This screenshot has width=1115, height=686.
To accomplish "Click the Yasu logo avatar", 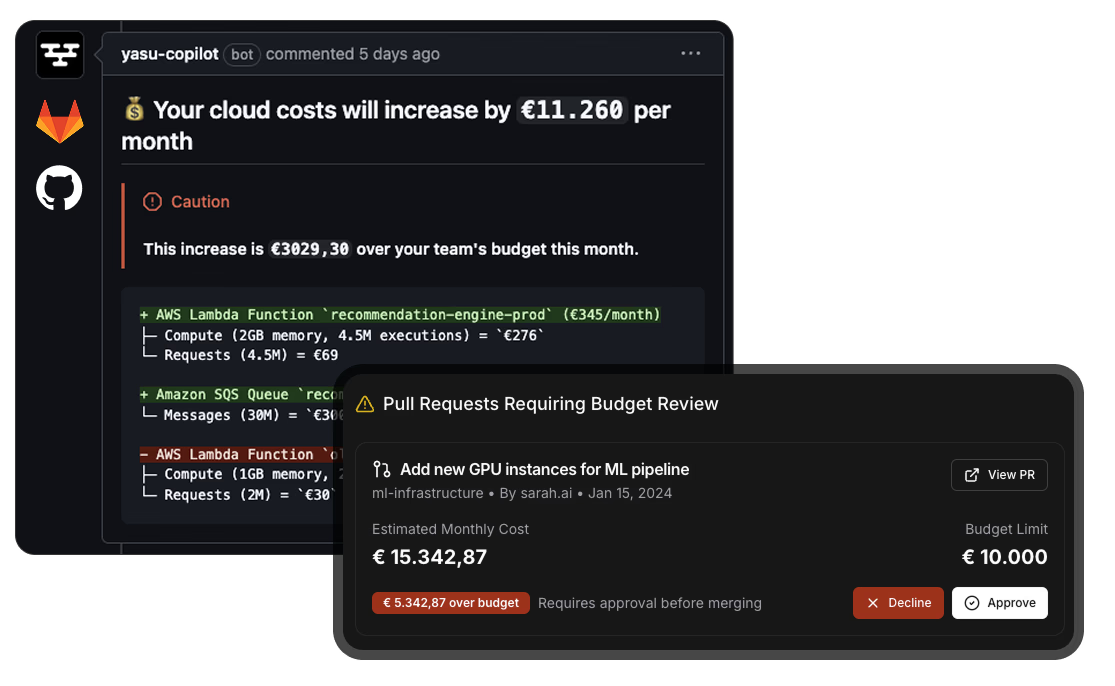I will (60, 55).
